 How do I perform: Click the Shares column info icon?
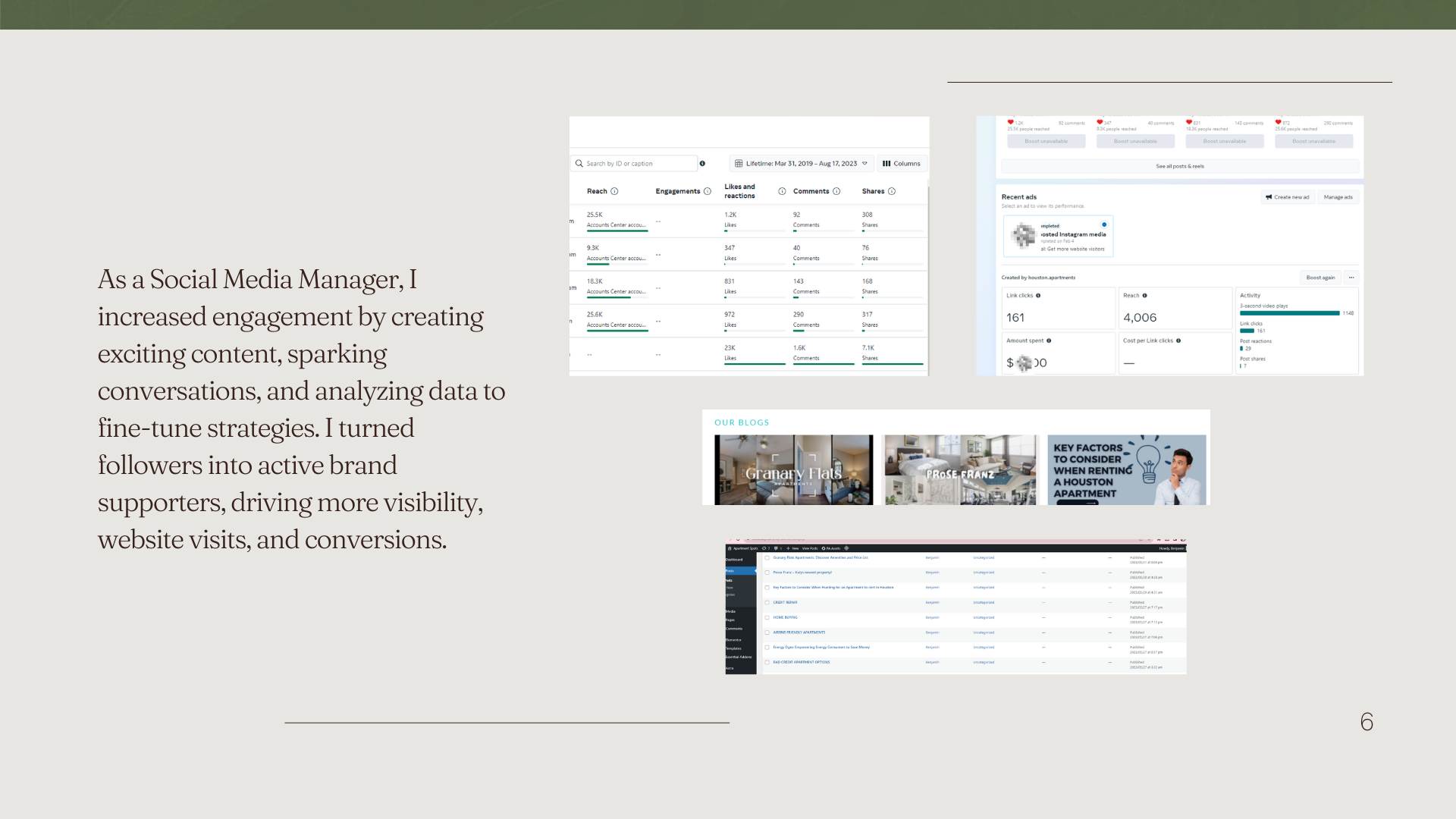892,191
